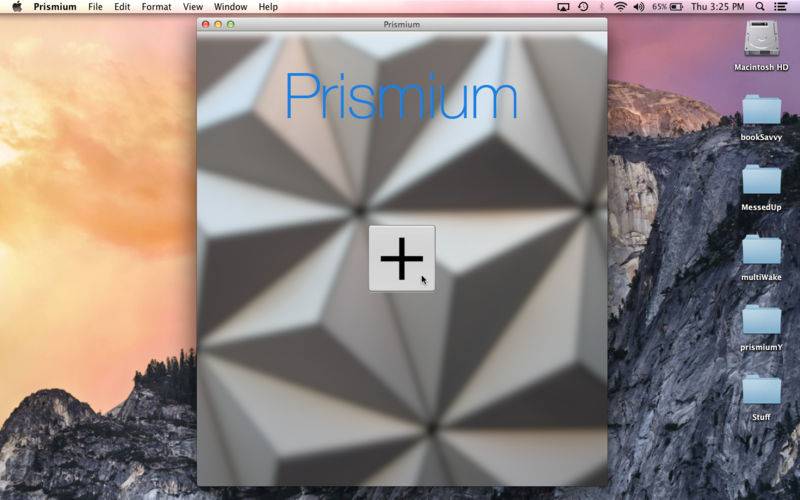The image size is (800, 500).
Task: Open Spotlight search magnifier
Action: (x=760, y=7)
